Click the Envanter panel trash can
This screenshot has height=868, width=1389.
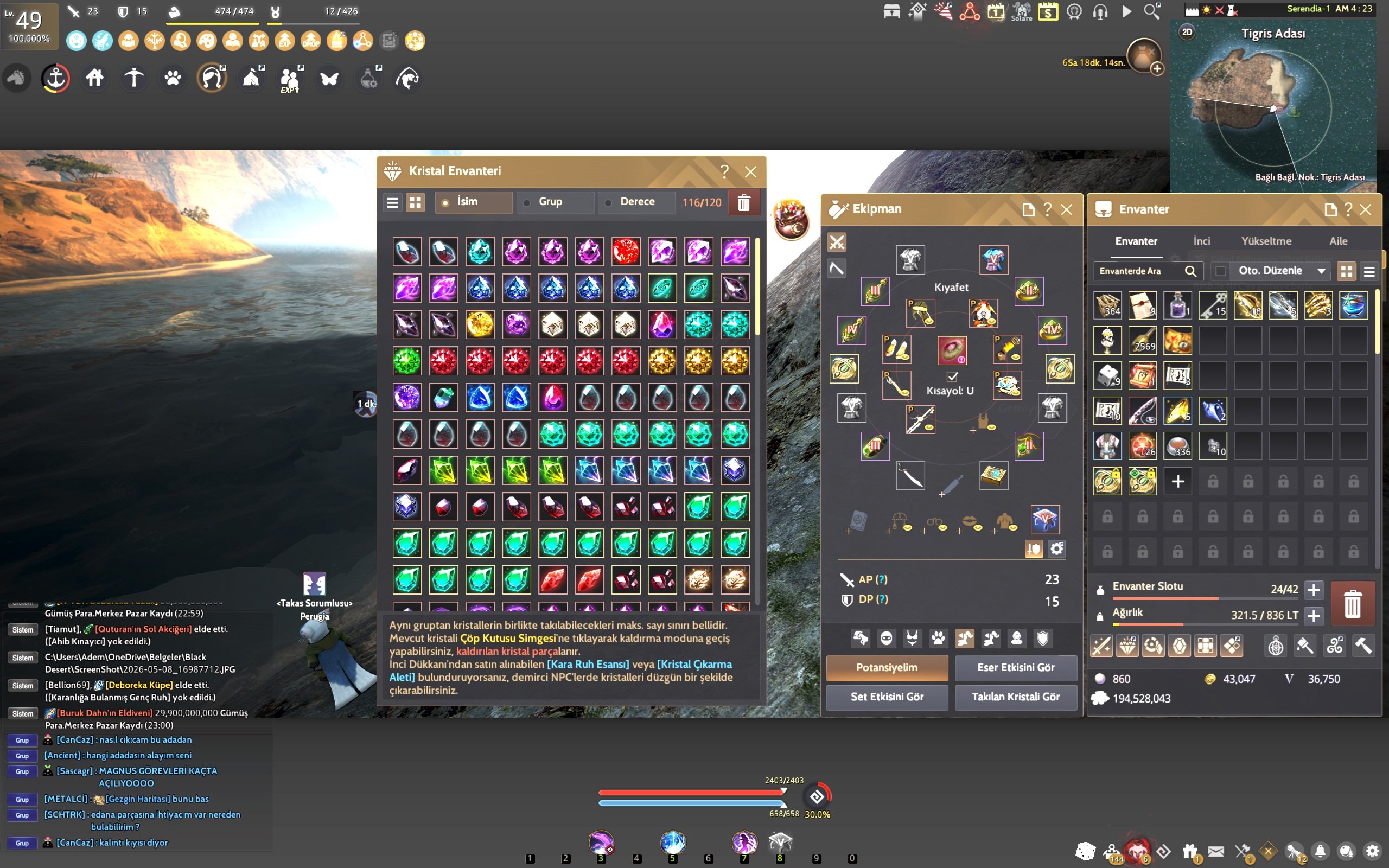(1352, 603)
